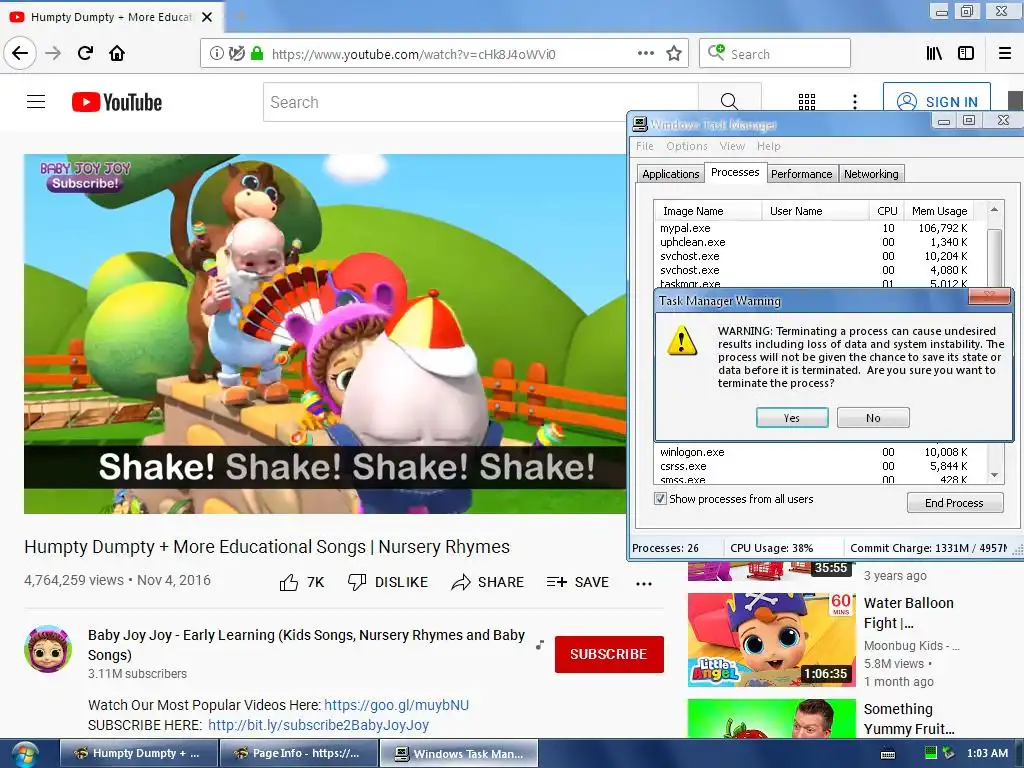The height and width of the screenshot is (768, 1024).
Task: Click process list scrollbar up arrow
Action: tap(994, 210)
